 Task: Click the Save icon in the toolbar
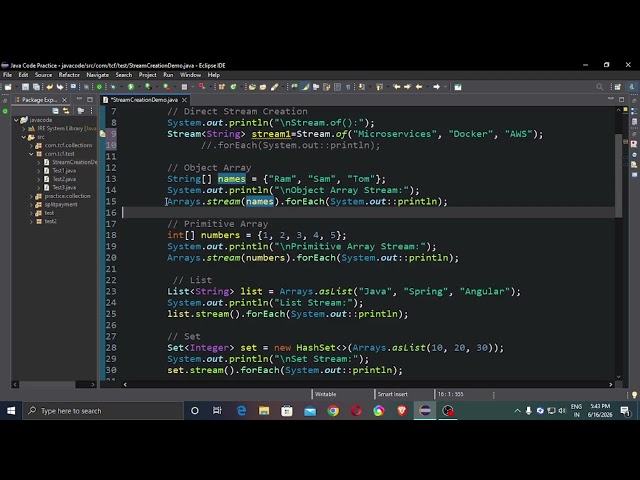pyautogui.click(x=25, y=87)
